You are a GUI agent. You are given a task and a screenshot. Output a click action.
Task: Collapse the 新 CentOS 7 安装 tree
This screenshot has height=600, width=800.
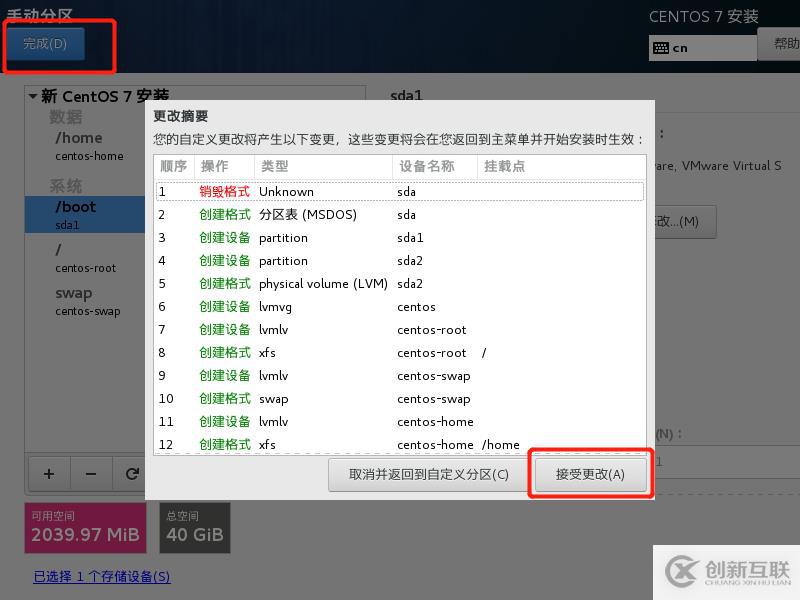pos(33,97)
